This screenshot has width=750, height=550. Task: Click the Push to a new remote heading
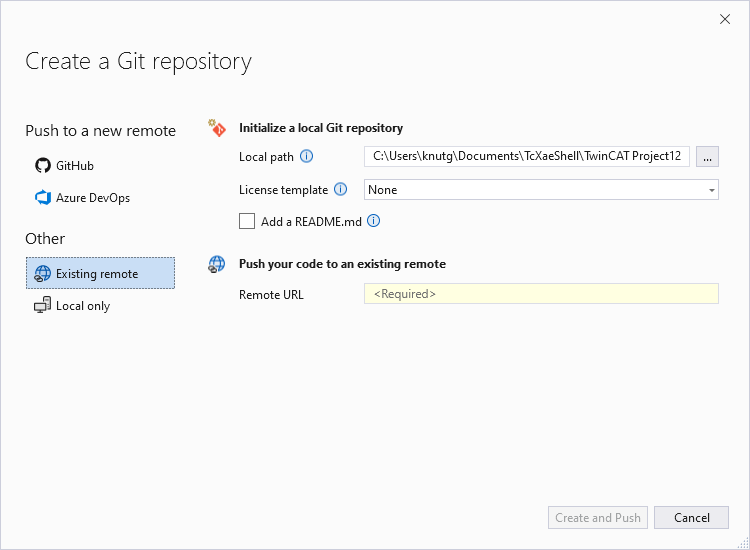(x=100, y=131)
